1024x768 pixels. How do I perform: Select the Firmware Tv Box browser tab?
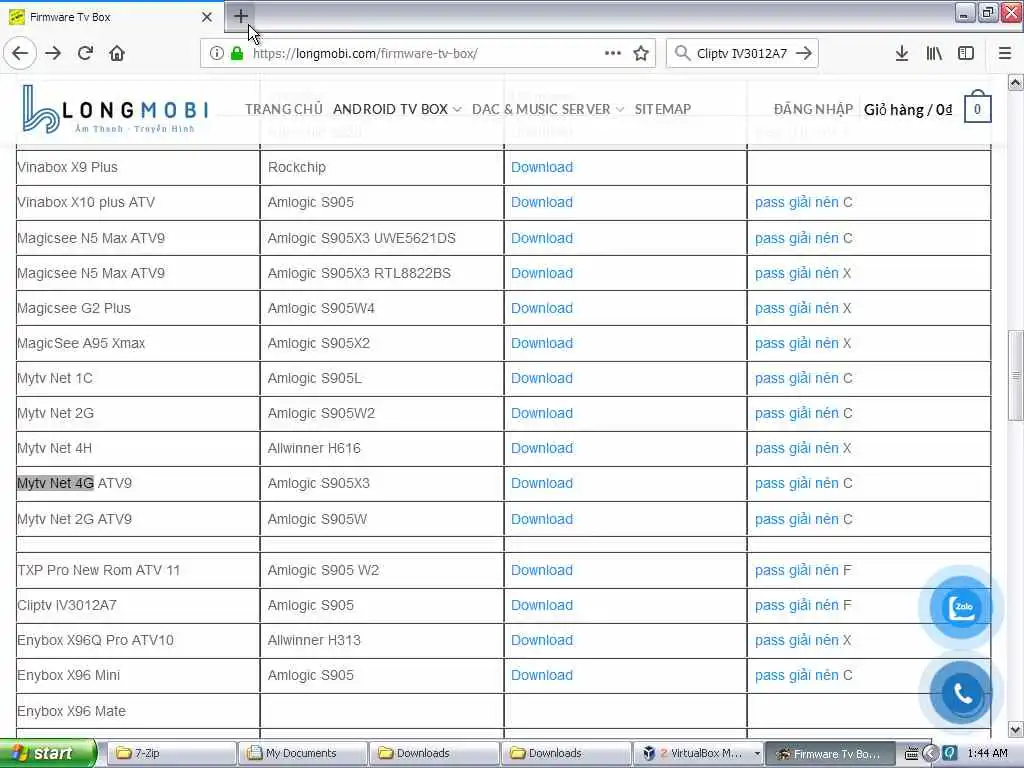tap(111, 17)
